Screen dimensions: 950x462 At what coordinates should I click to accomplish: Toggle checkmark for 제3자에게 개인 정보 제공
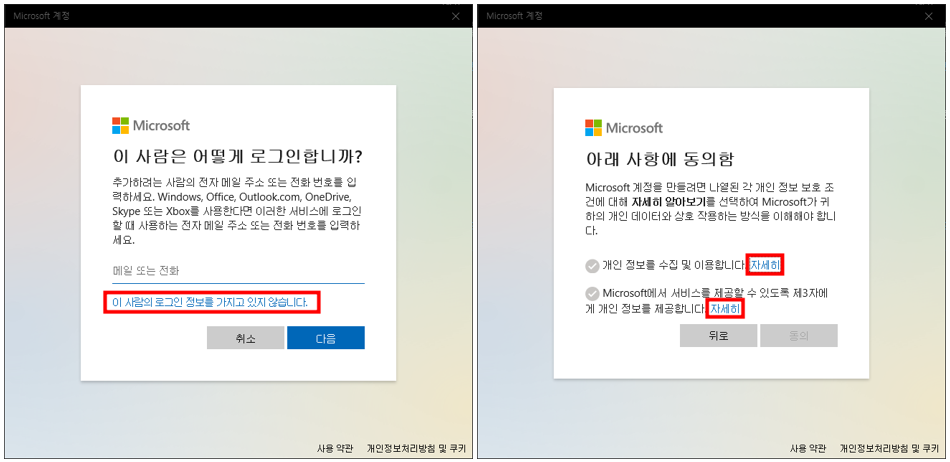592,294
